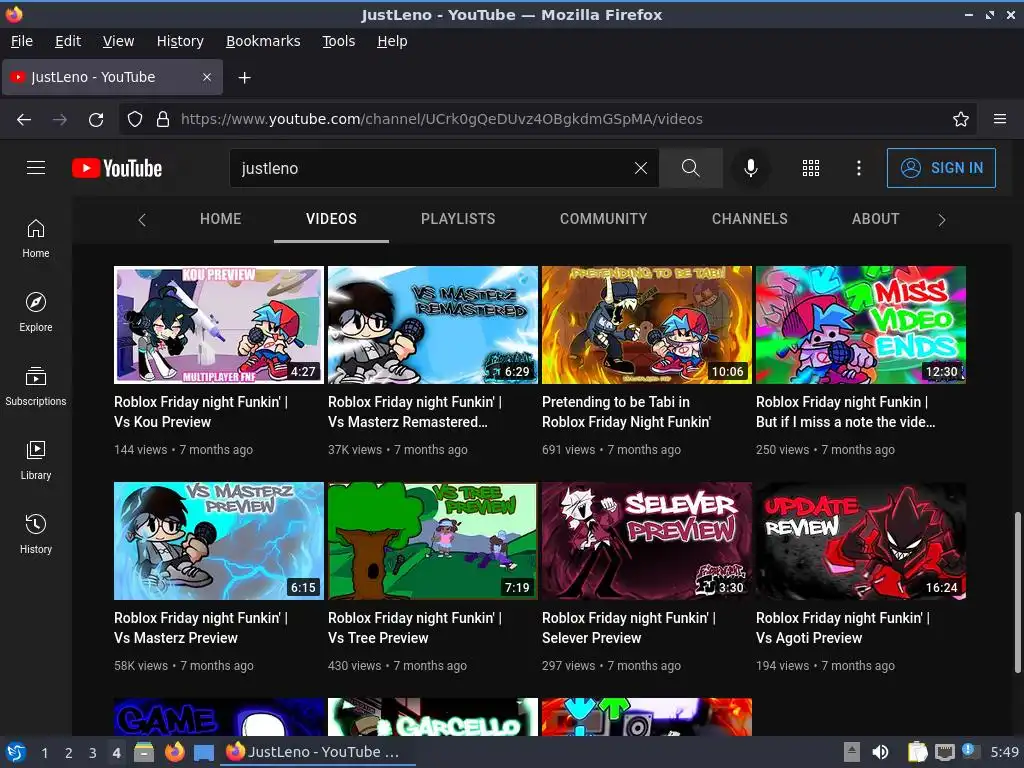Image resolution: width=1024 pixels, height=768 pixels.
Task: Switch to ABOUT tab
Action: (875, 219)
